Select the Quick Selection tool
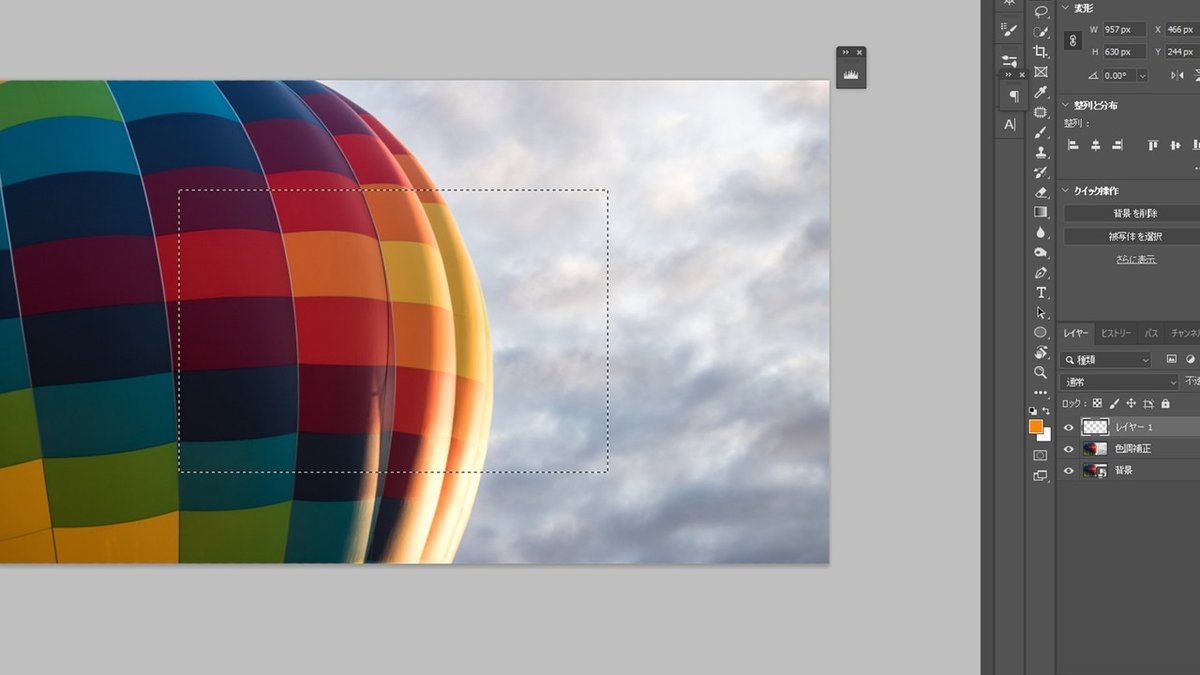The width and height of the screenshot is (1200, 675). (1041, 31)
